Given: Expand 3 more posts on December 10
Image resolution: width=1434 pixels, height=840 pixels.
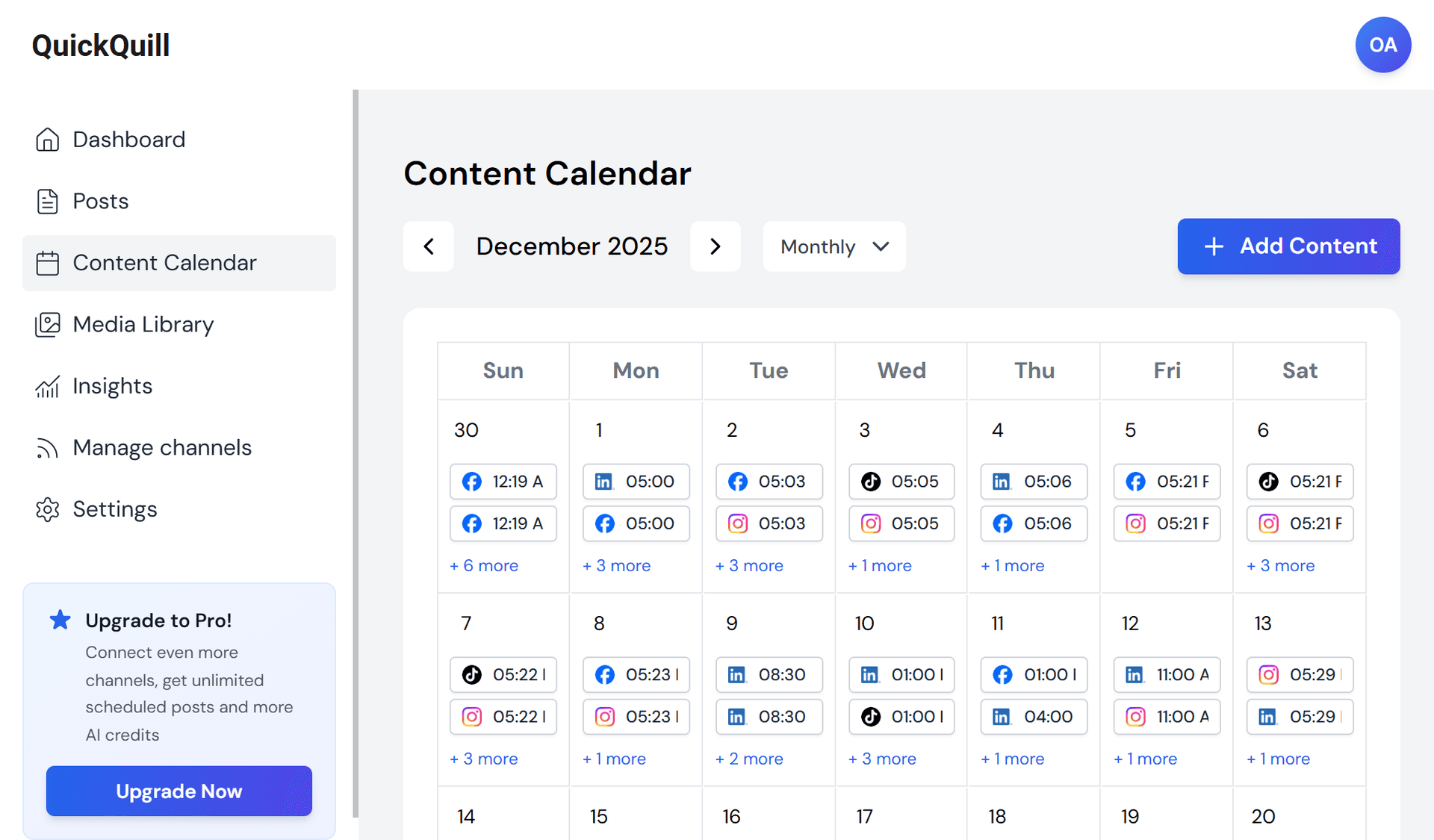Looking at the screenshot, I should click(x=882, y=759).
